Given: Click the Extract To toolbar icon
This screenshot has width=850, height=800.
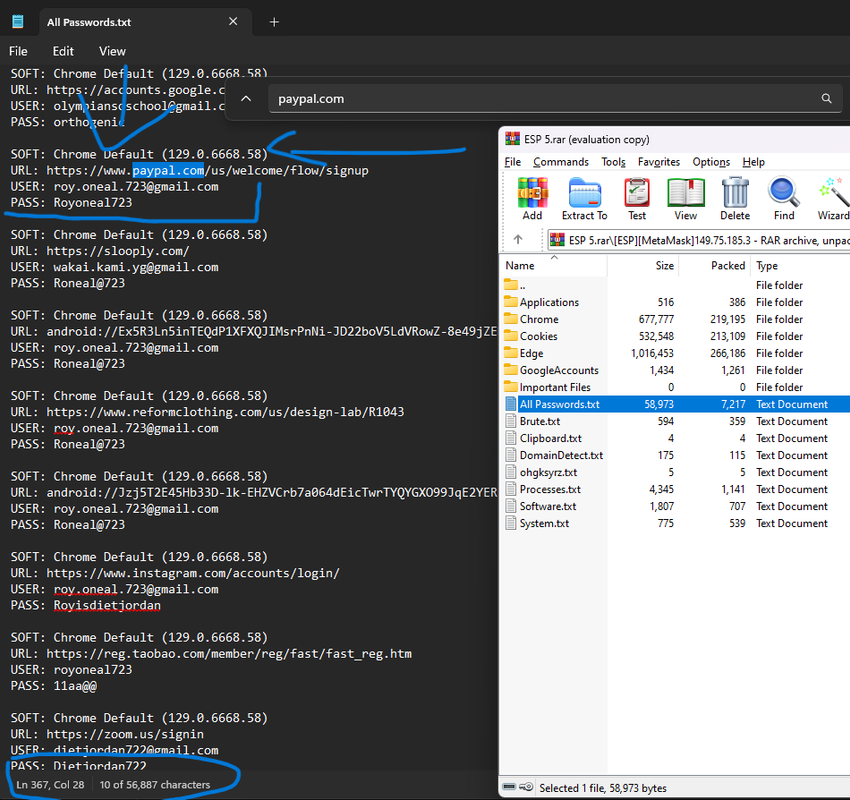Looking at the screenshot, I should 584,193.
